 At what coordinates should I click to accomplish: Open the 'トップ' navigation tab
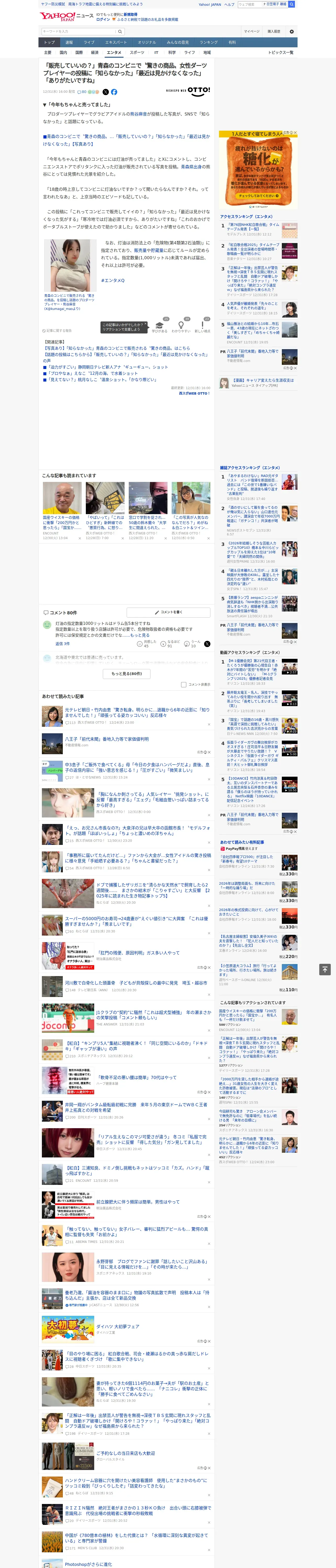pos(49,43)
